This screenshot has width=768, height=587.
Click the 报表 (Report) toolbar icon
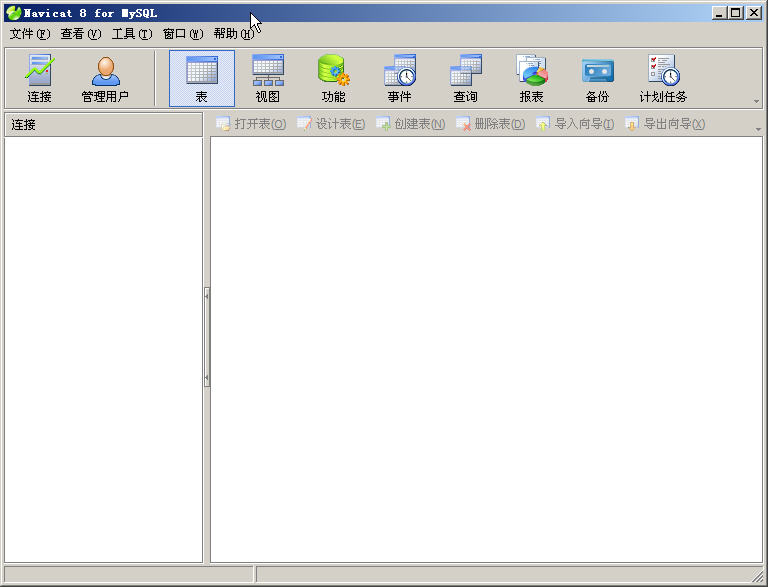click(x=531, y=79)
